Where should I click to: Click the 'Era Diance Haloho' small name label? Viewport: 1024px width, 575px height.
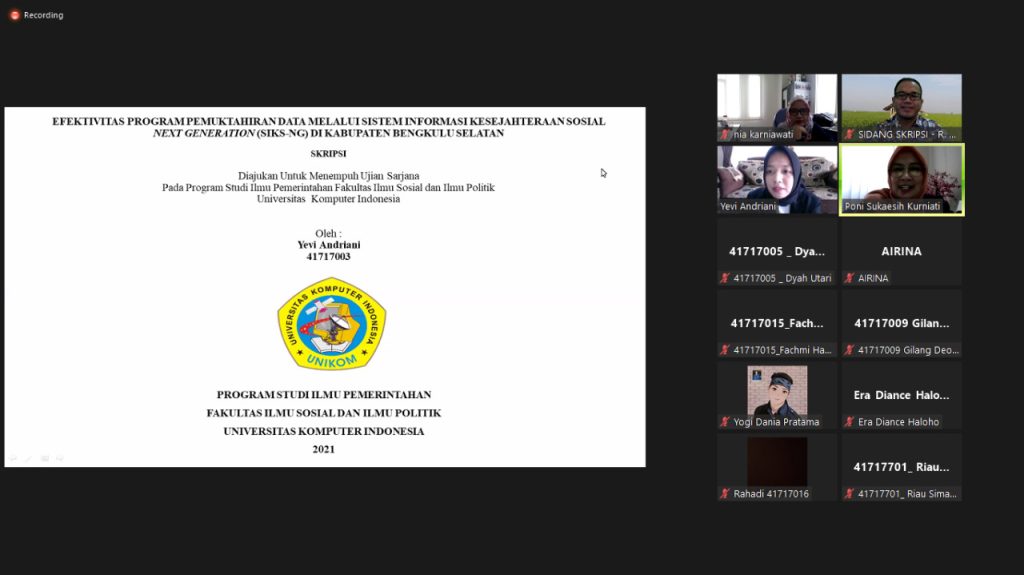tap(899, 422)
